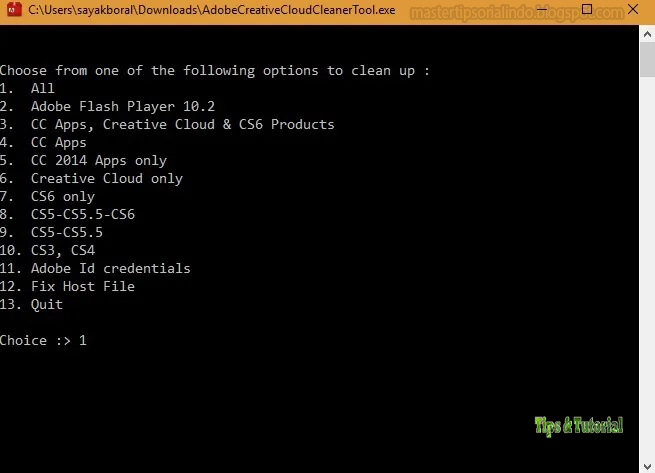Click option '6. Creative Cloud only'
The height and width of the screenshot is (473, 655).
click(91, 178)
